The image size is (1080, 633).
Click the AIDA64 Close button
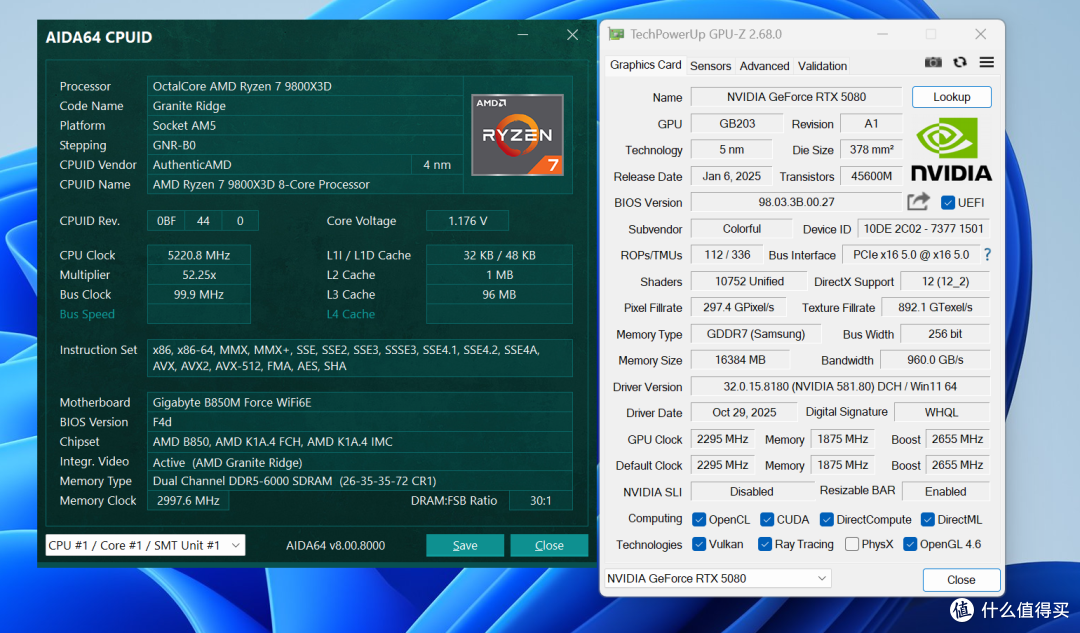click(549, 546)
